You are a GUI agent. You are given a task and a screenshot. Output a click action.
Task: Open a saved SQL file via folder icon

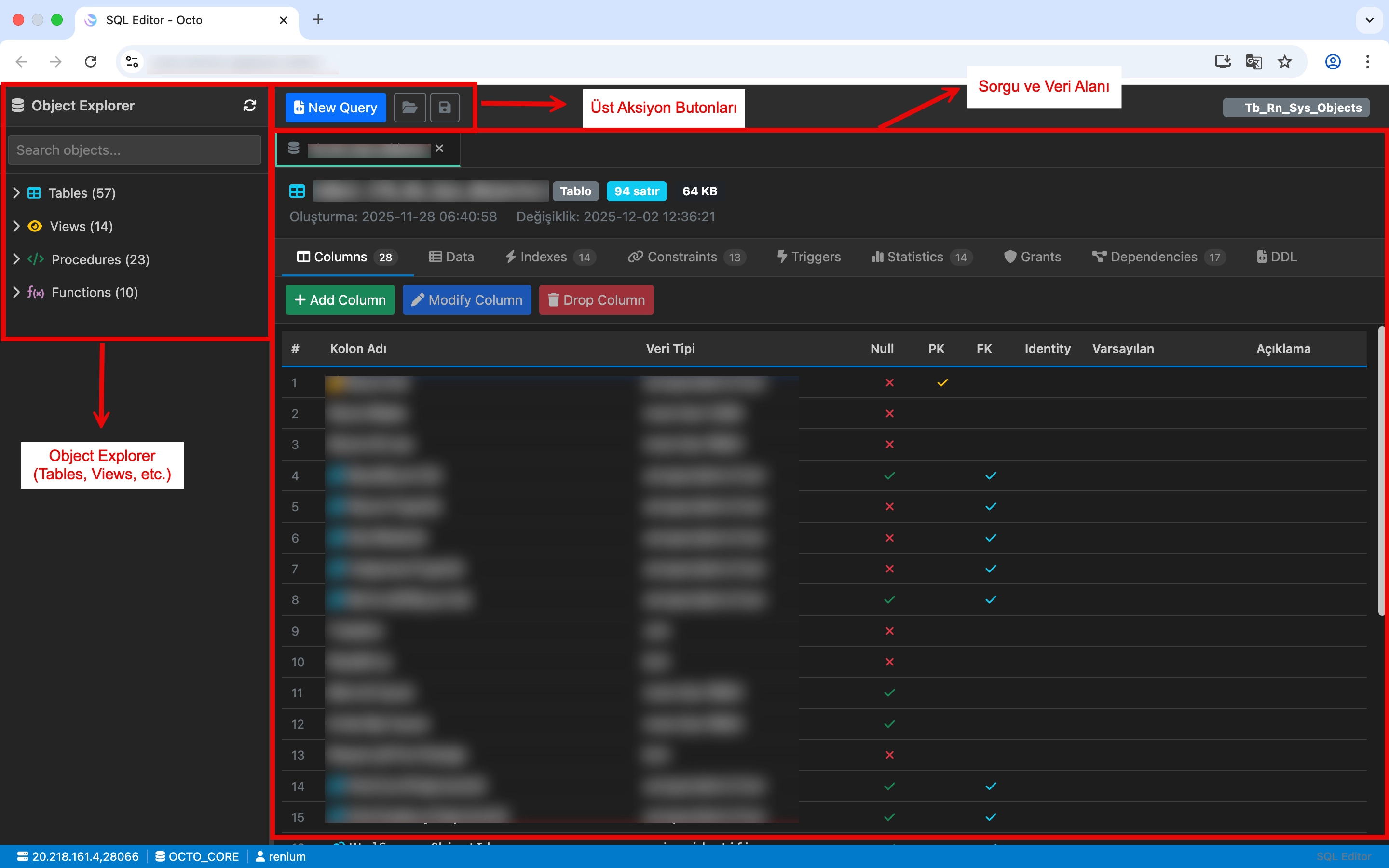click(x=410, y=108)
